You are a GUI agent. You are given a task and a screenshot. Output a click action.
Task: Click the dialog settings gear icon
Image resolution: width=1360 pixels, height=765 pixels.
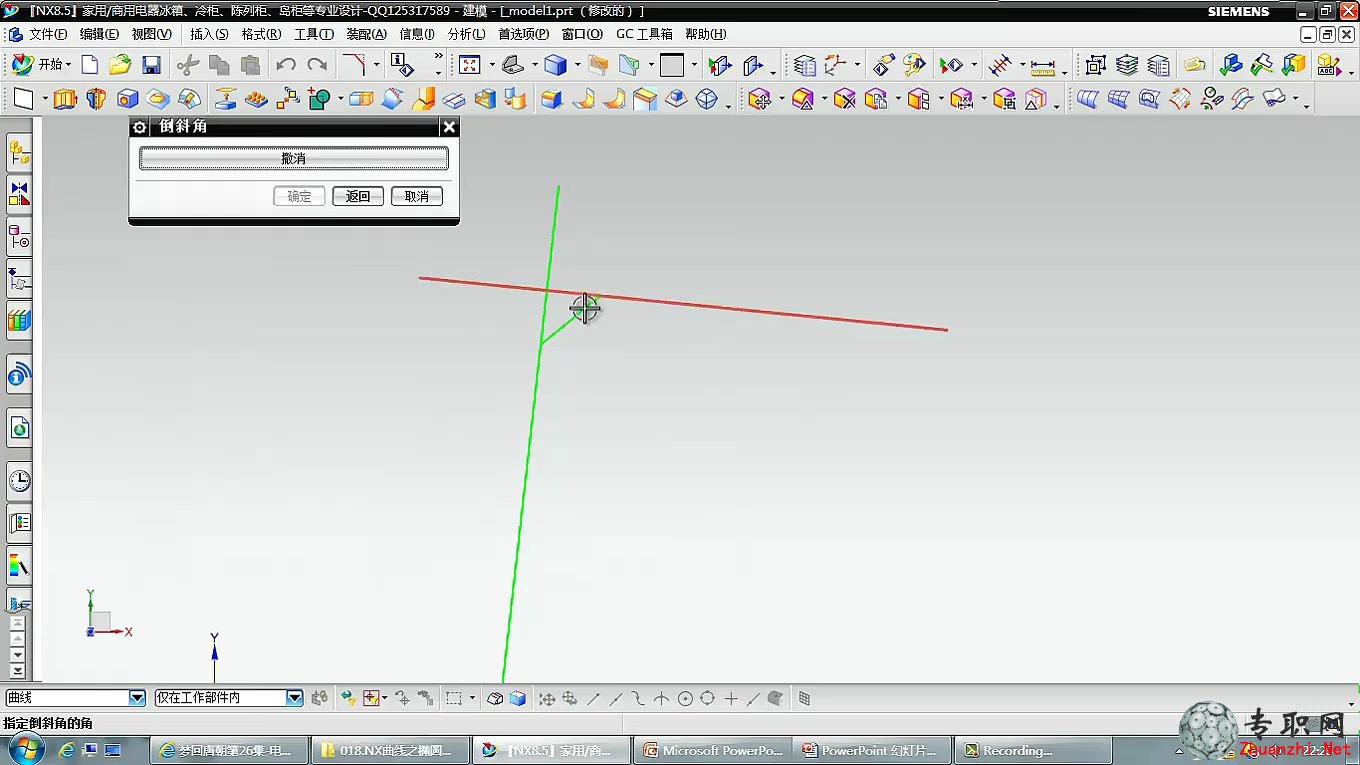coord(140,127)
